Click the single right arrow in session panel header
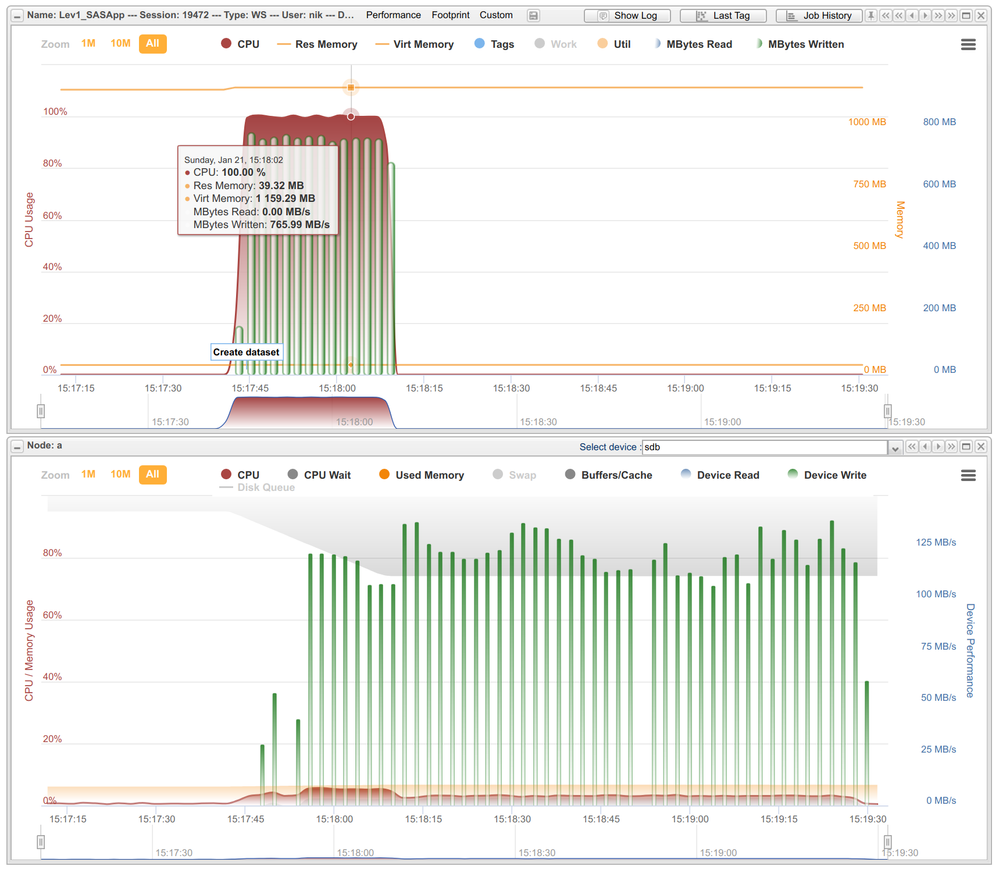Viewport: 999px width, 869px height. pos(925,15)
